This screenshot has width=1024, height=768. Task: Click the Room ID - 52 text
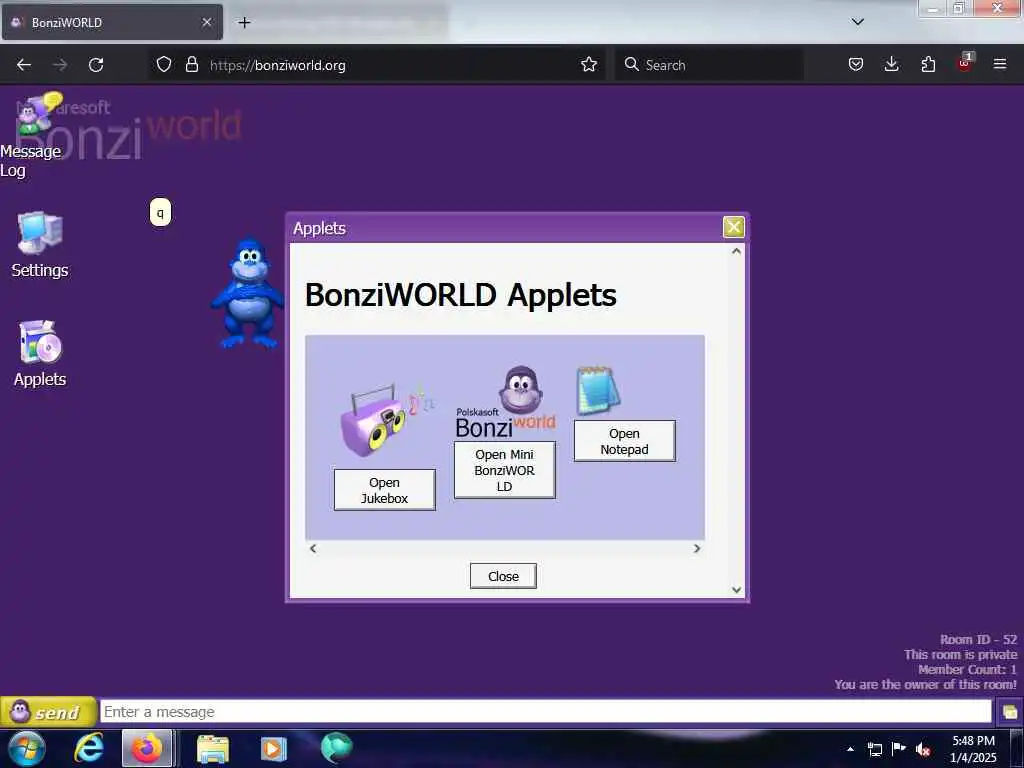978,639
